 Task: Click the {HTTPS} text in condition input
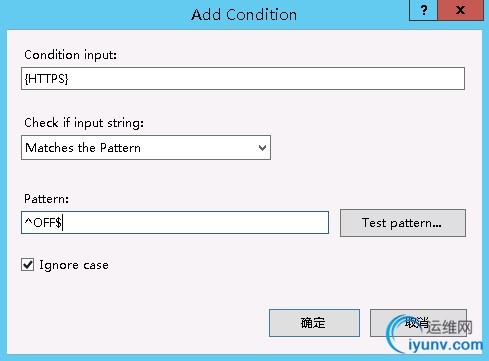[x=46, y=79]
